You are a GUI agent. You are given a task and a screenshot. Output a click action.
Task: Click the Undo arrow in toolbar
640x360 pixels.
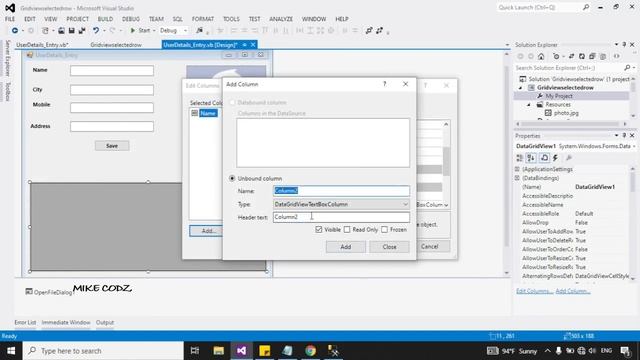point(96,31)
